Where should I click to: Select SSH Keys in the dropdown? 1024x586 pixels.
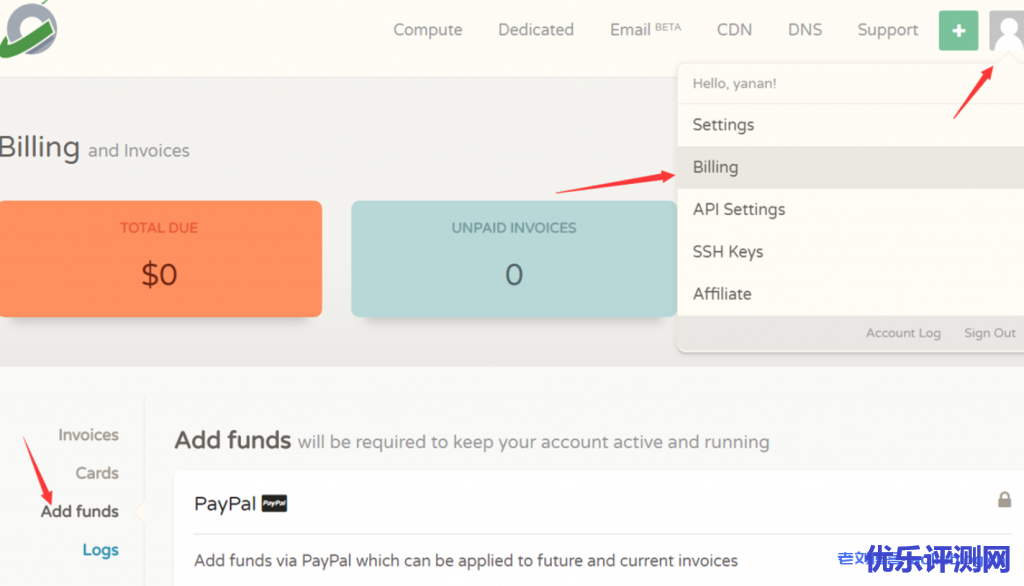[728, 251]
